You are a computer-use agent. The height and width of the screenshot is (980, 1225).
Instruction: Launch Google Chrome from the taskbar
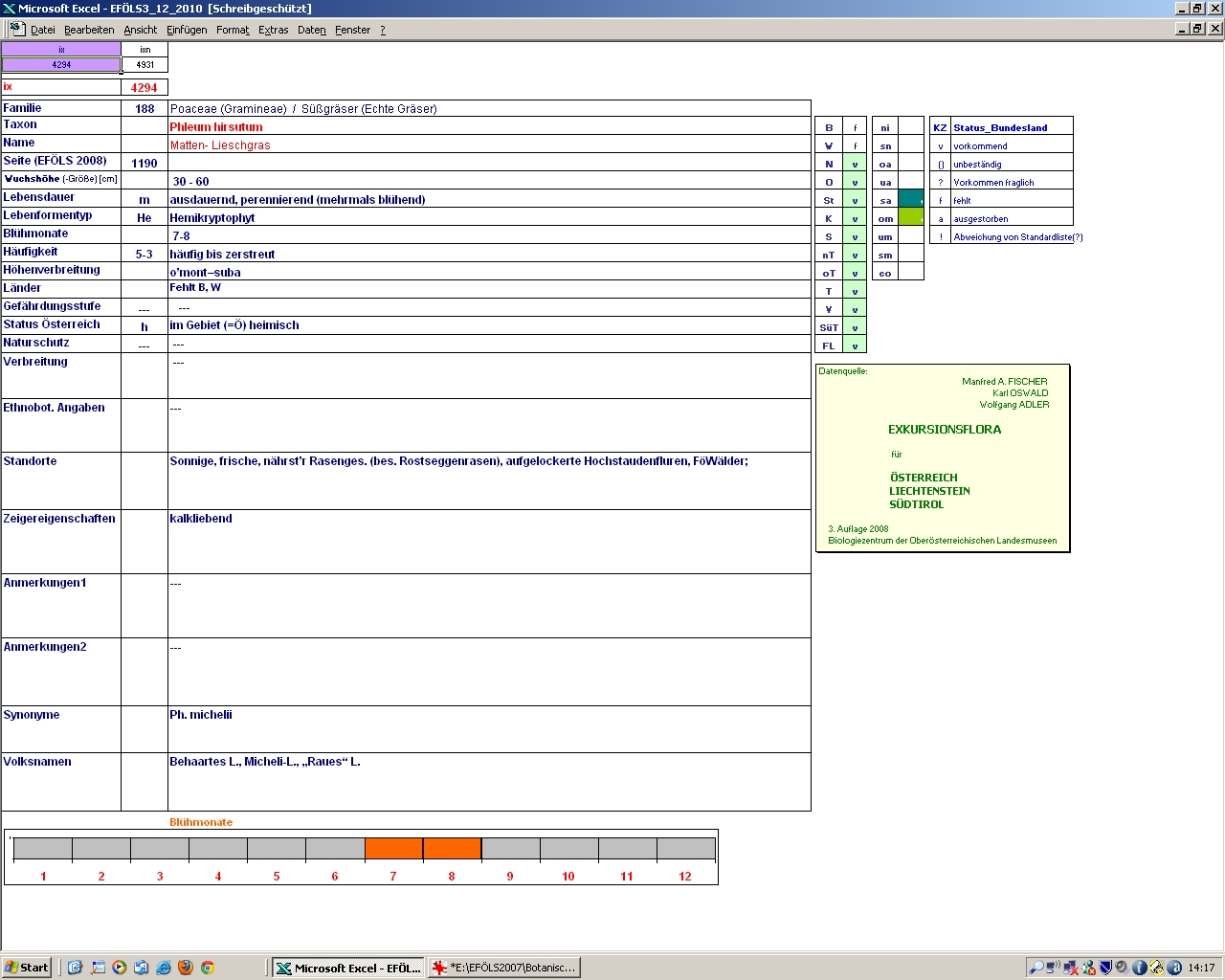click(x=208, y=968)
